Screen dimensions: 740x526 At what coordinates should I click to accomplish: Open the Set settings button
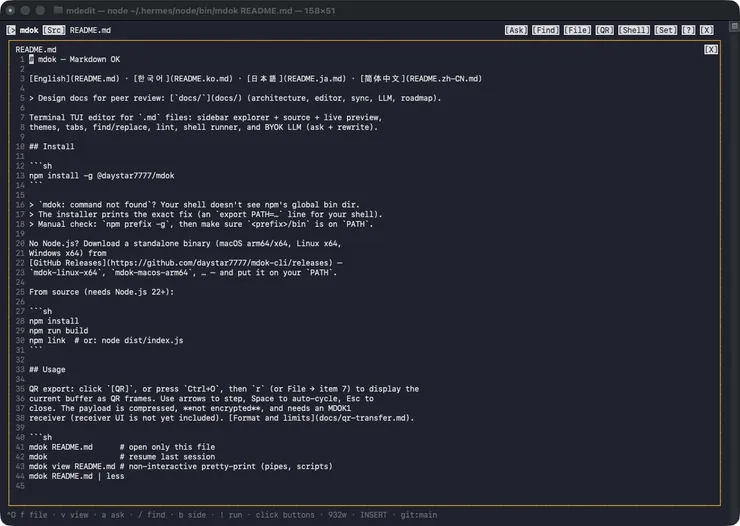point(665,30)
